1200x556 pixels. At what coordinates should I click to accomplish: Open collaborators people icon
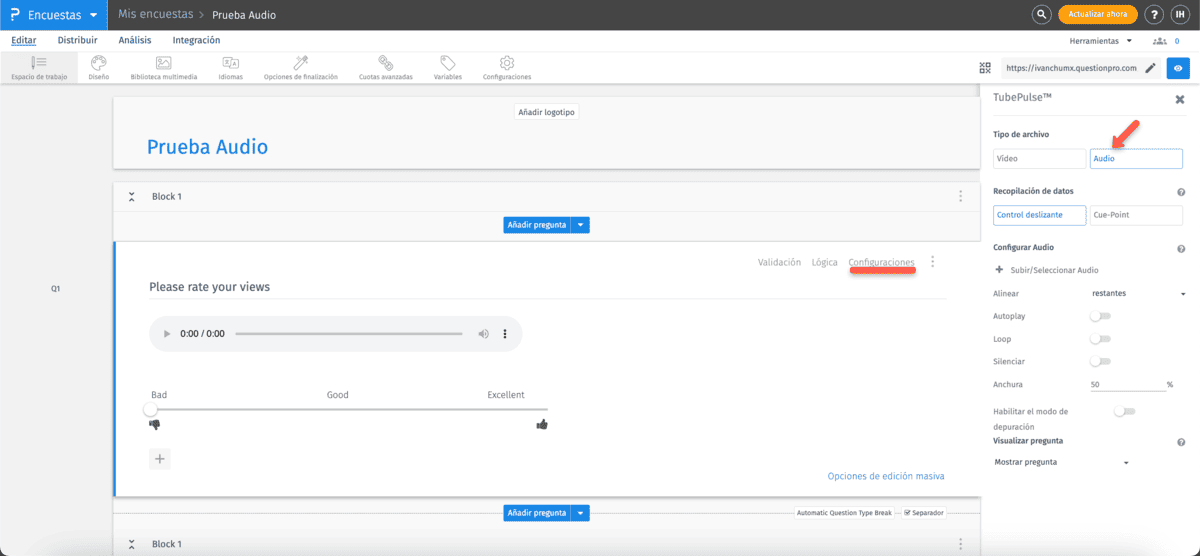pos(1160,41)
